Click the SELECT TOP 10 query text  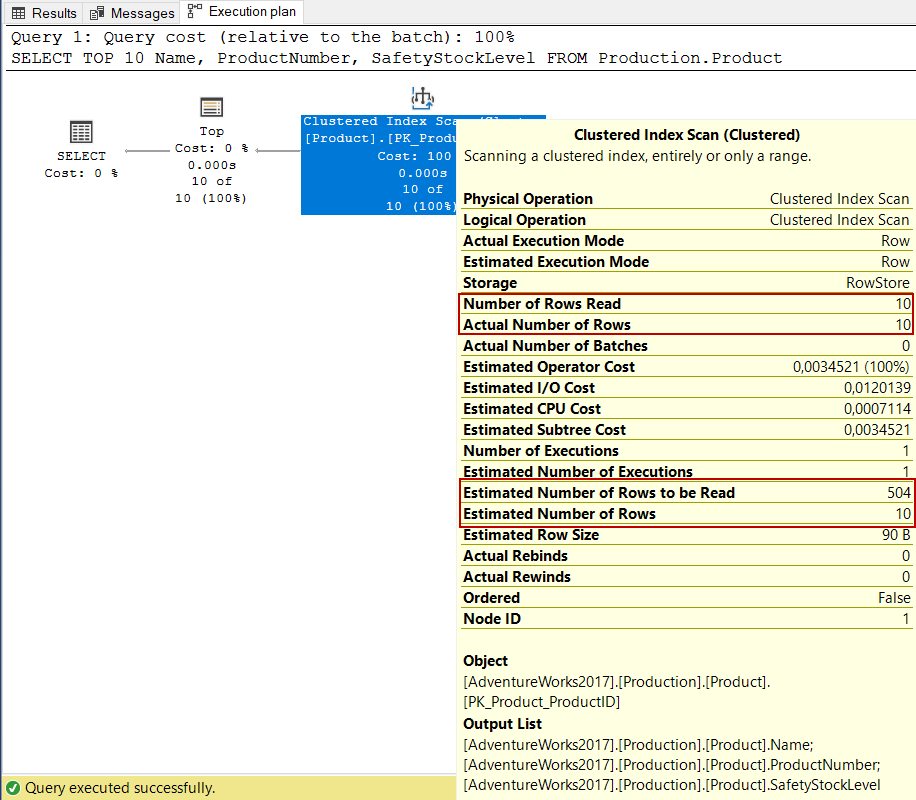click(396, 58)
